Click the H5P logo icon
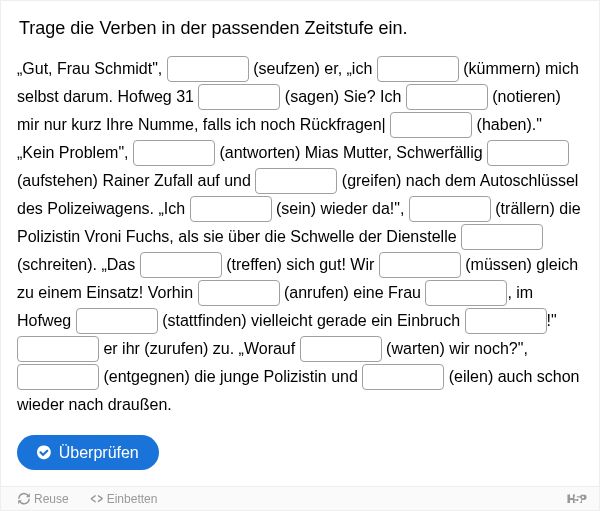This screenshot has height=511, width=600. point(576,498)
